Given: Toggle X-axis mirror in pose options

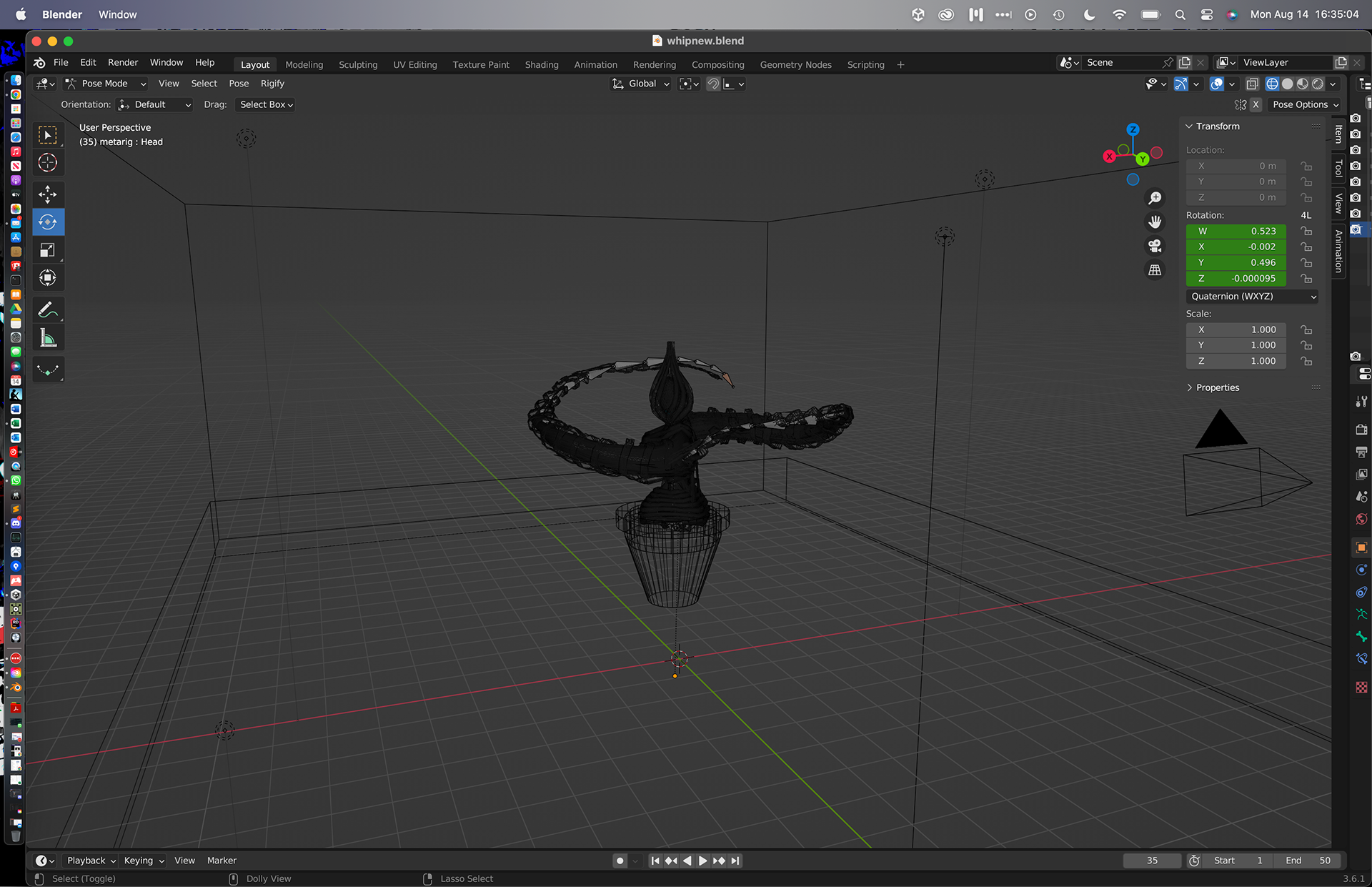Looking at the screenshot, I should 1256,104.
